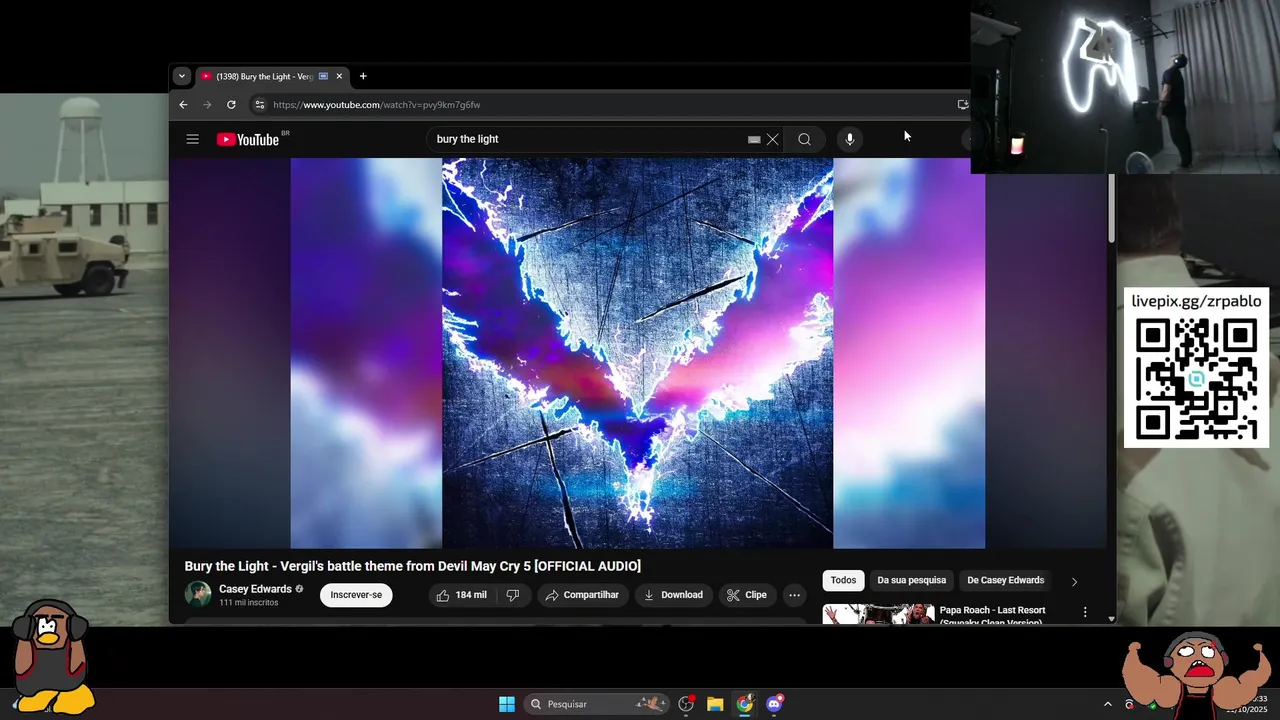Click the Bury the Light video title
The width and height of the screenshot is (1280, 720).
(x=412, y=566)
